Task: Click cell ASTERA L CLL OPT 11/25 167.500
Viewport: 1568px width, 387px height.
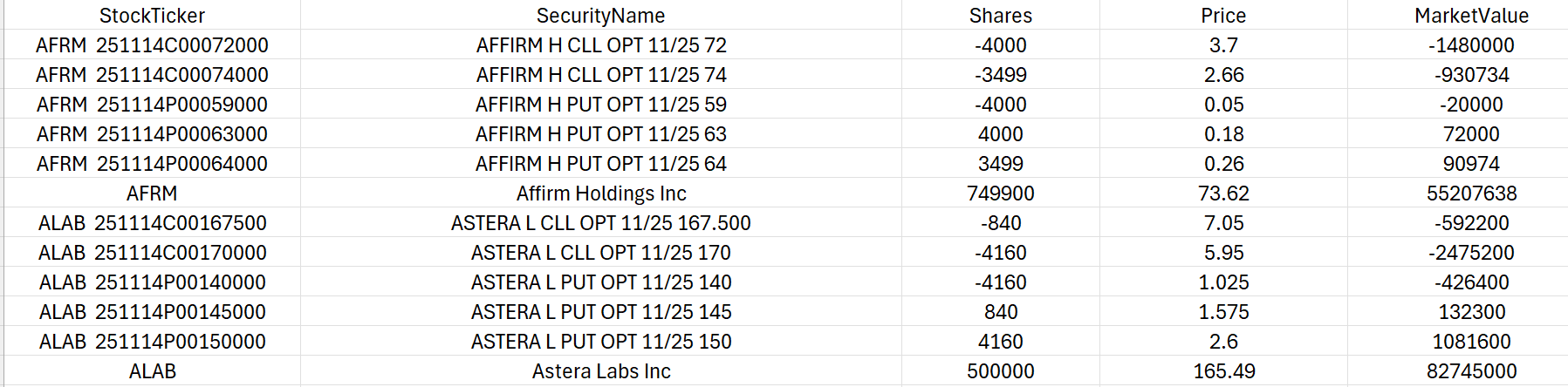Action: pyautogui.click(x=600, y=223)
